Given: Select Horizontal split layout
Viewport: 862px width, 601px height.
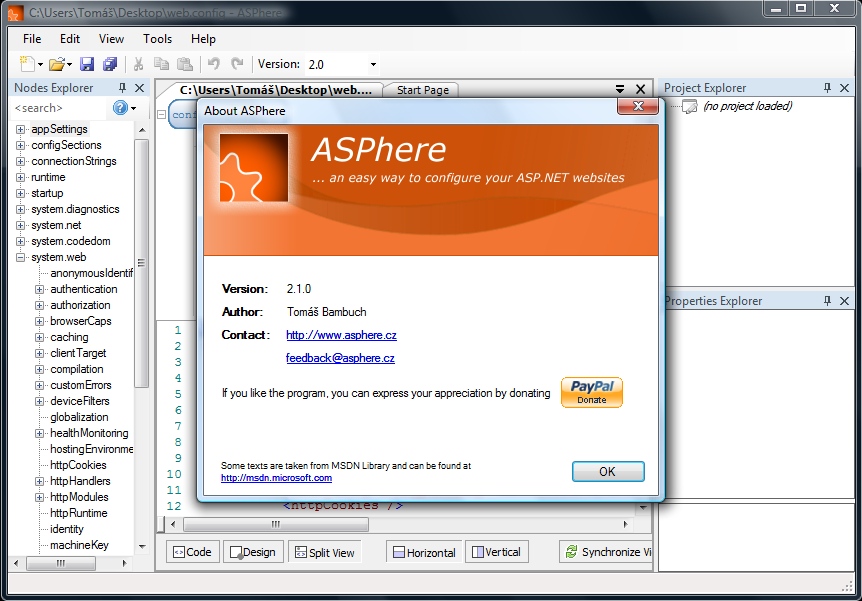Looking at the screenshot, I should pyautogui.click(x=424, y=552).
